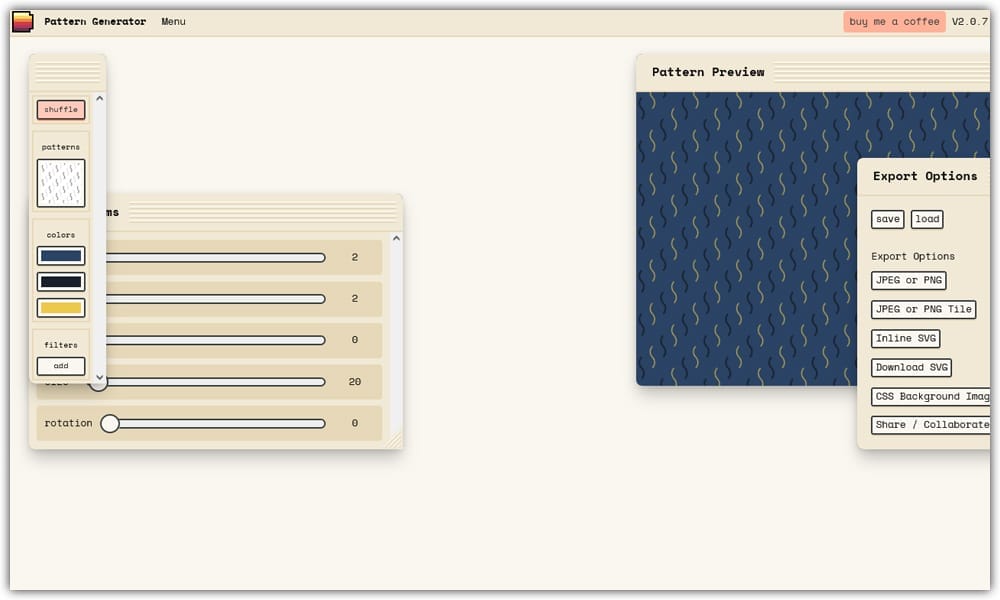
Task: Add a new filter
Action: pos(60,366)
